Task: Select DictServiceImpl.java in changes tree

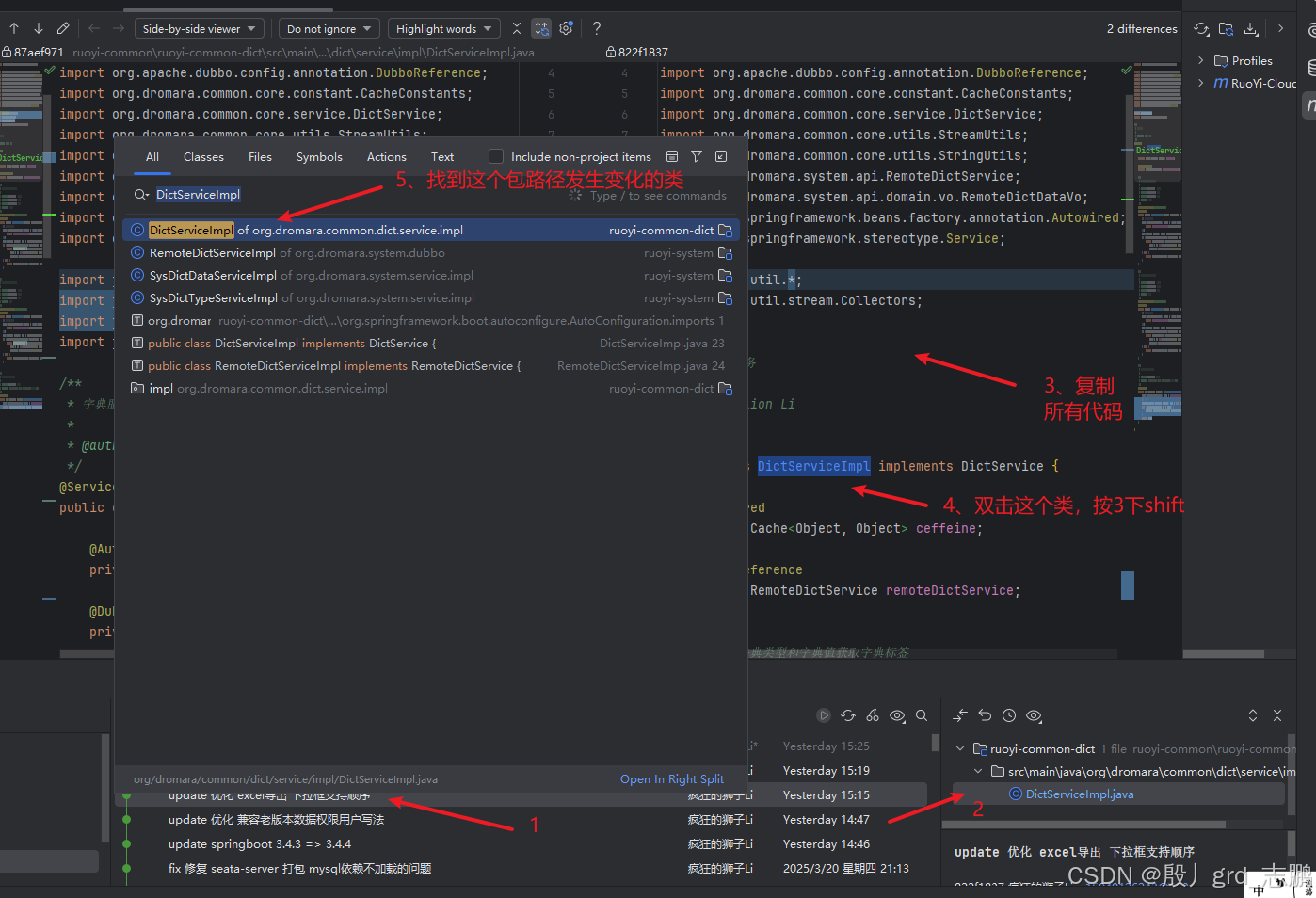Action: click(1079, 794)
